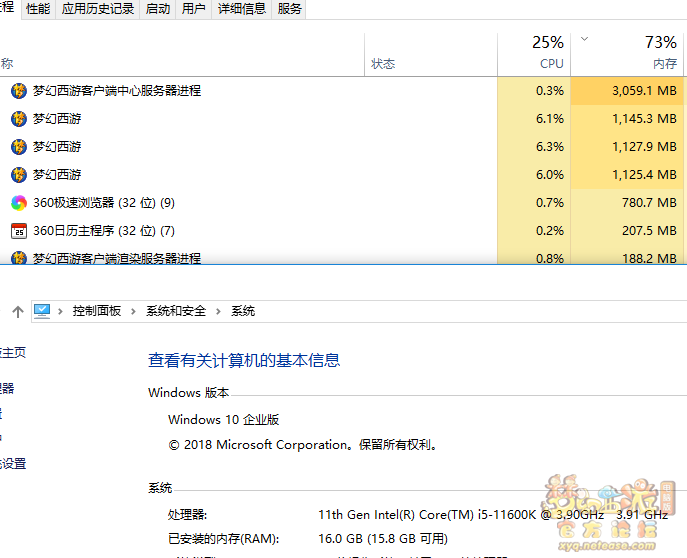Select the 360日历主程序 (32 位) (7) row name
The height and width of the screenshot is (558, 687).
[104, 231]
